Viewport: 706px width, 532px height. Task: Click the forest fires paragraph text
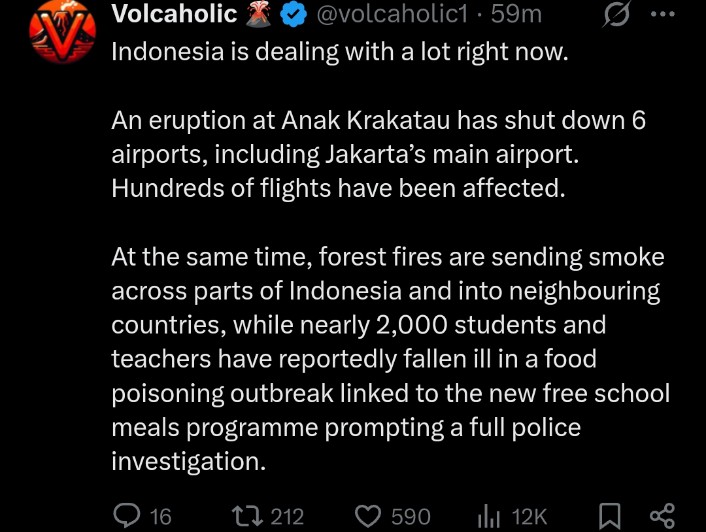pos(390,359)
